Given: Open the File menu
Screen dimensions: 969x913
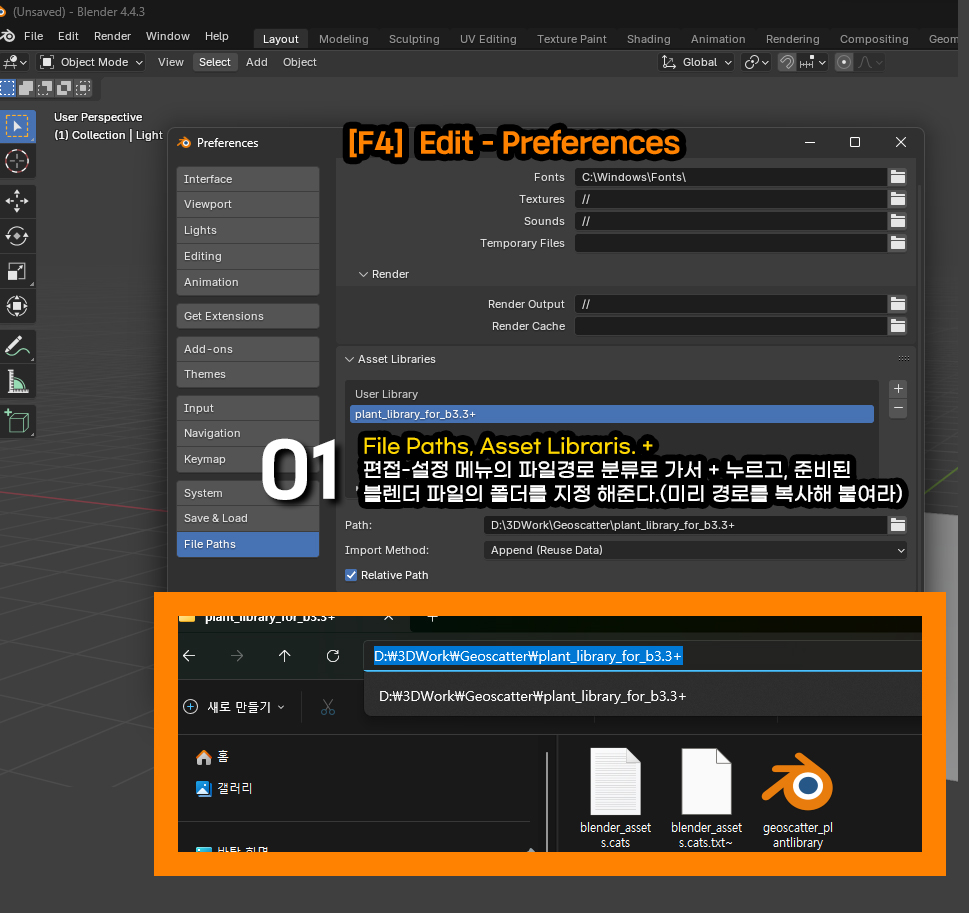Looking at the screenshot, I should click(x=33, y=36).
